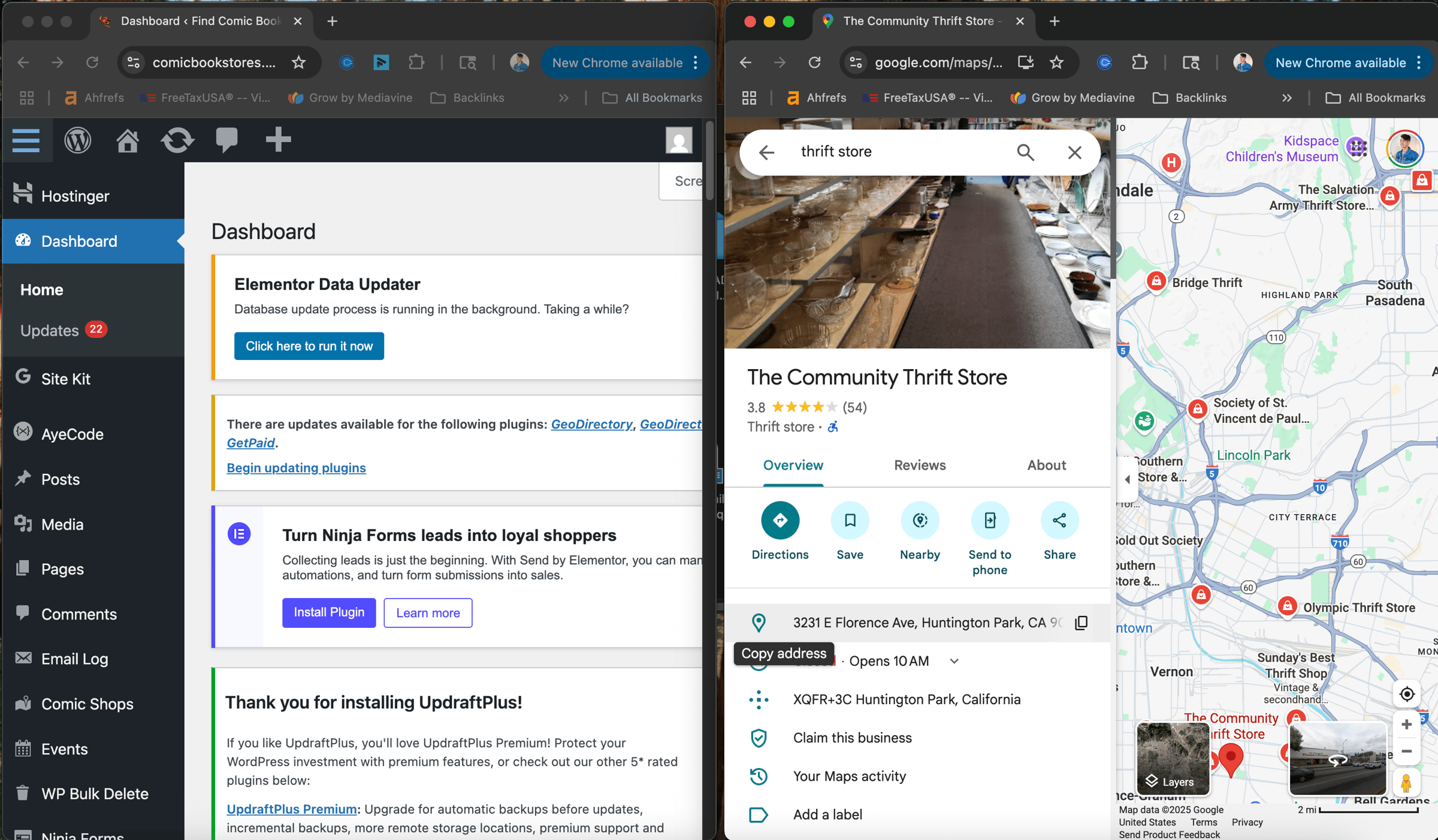This screenshot has height=840, width=1438.
Task: Show hidden bookmarks in left browser
Action: click(563, 98)
